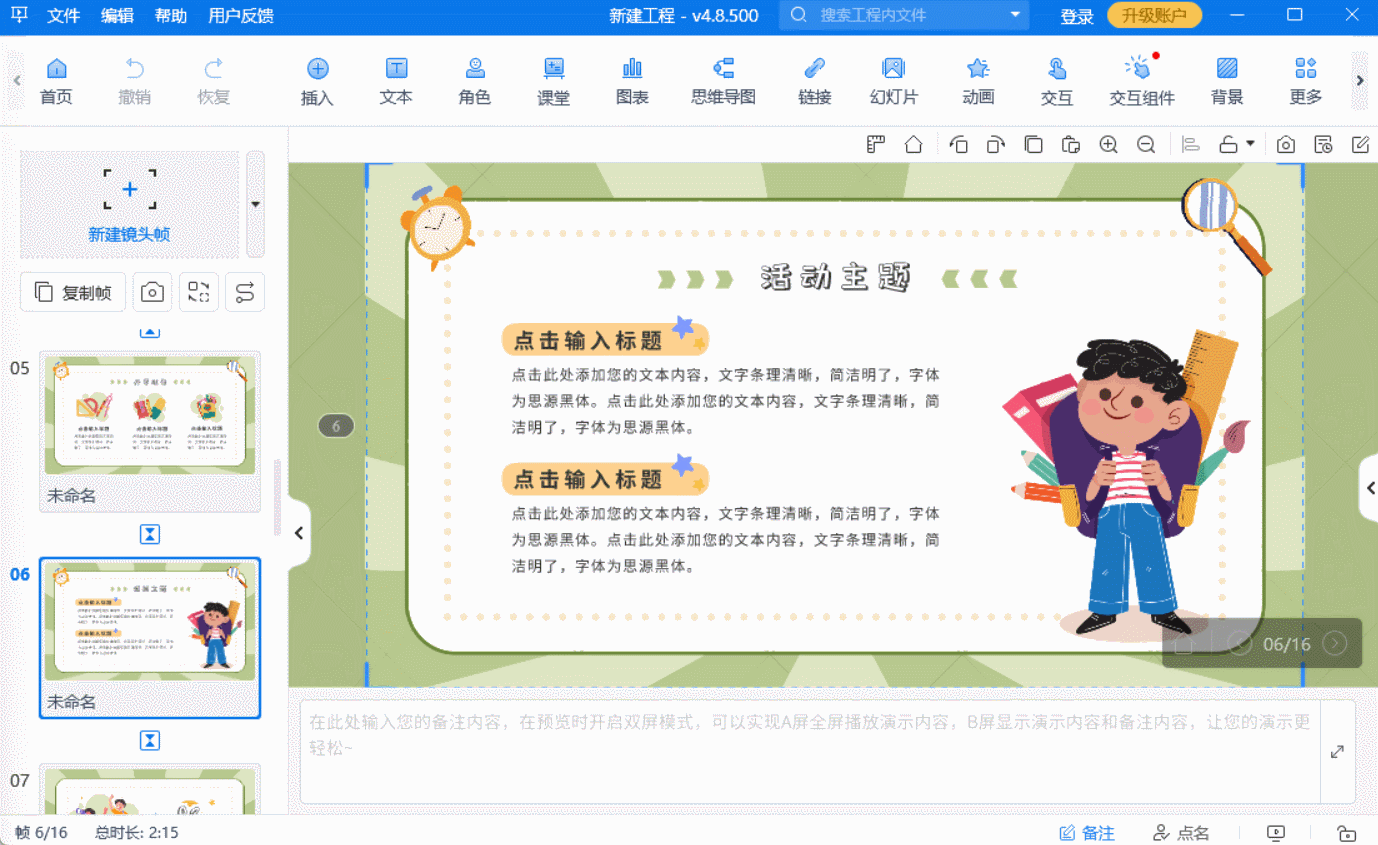This screenshot has height=845, width=1378.
Task: Open the 插入 insert tool
Action: point(317,81)
